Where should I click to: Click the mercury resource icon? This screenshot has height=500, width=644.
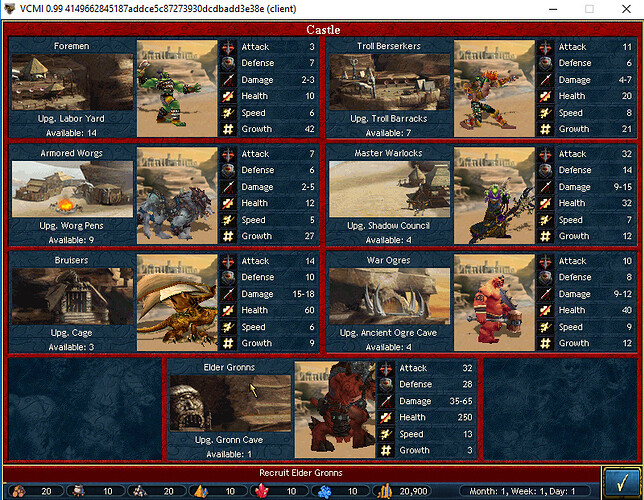pos(78,491)
